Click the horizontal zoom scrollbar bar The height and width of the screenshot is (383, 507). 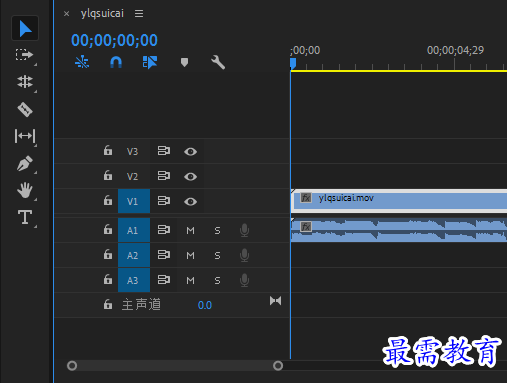175,366
